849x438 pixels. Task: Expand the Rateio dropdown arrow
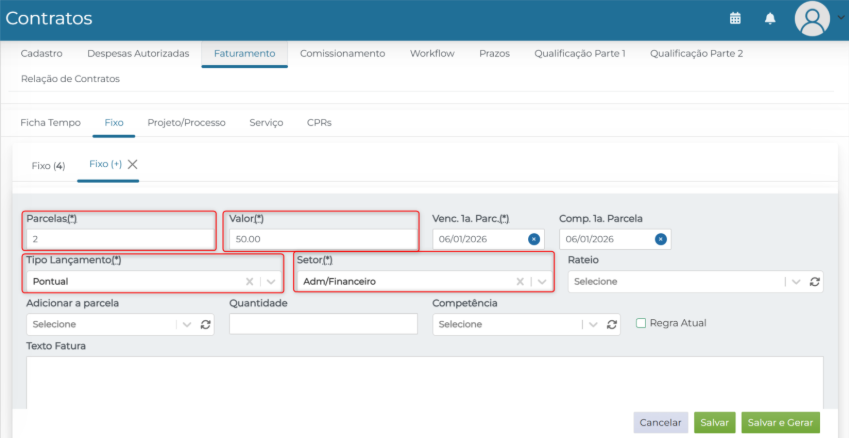pos(795,282)
